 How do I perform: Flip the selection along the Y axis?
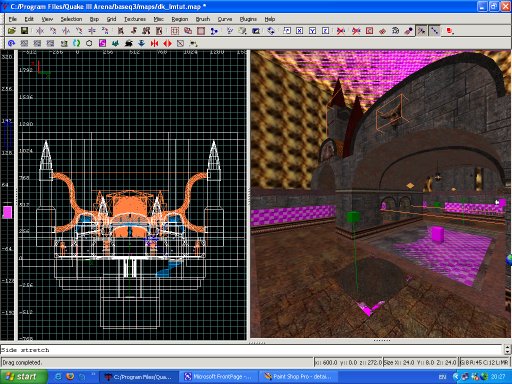tap(66, 31)
